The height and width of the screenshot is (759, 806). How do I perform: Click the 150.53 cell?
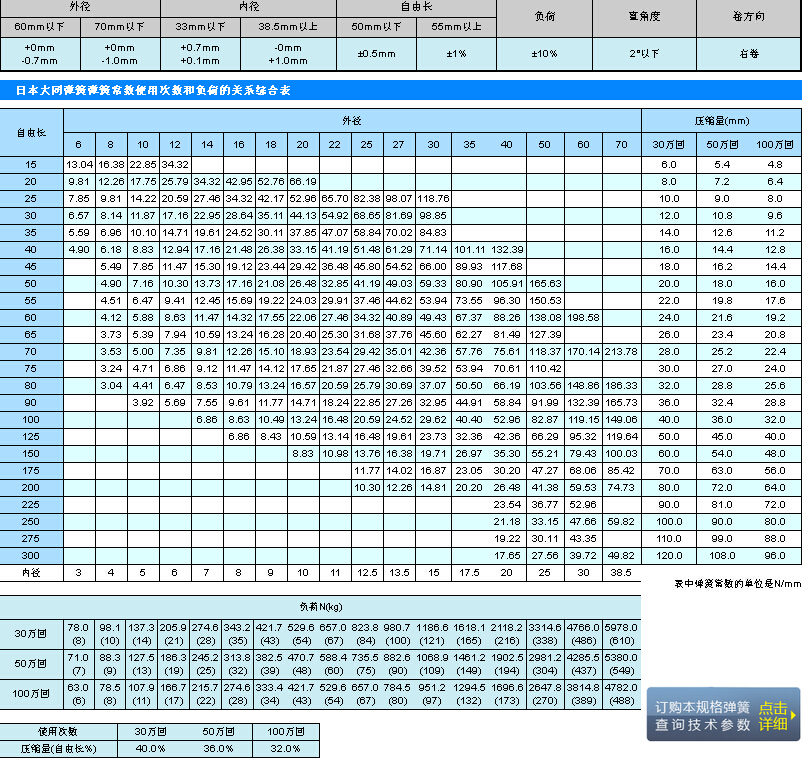545,301
